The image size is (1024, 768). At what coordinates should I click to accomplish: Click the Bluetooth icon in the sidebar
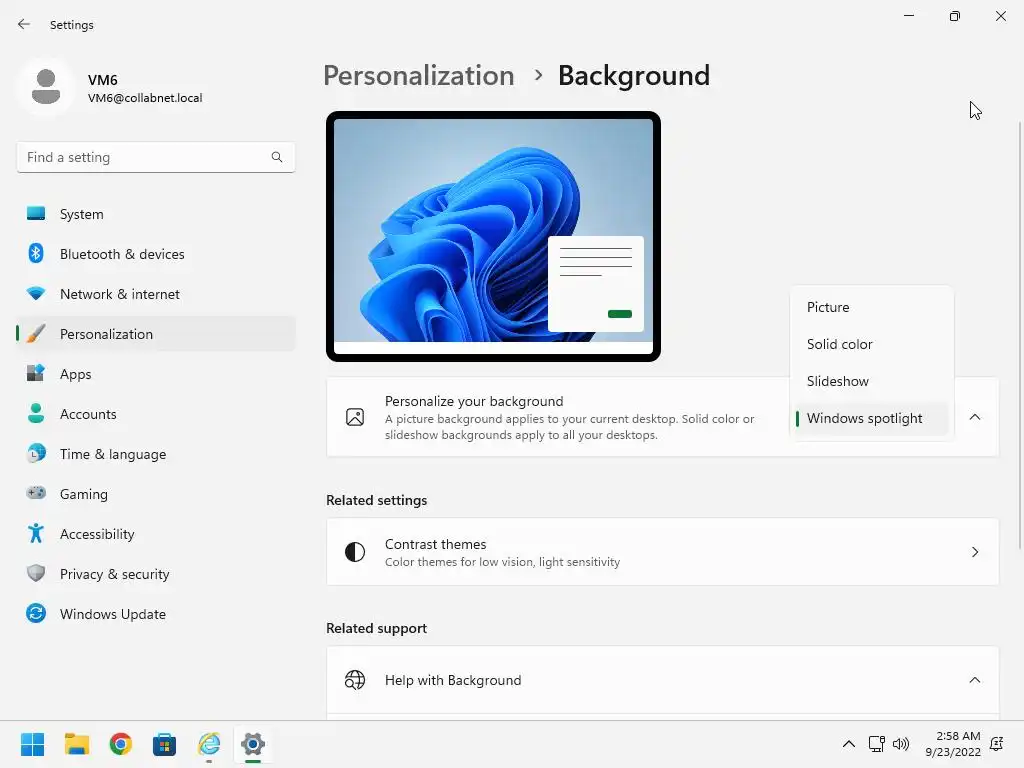point(36,253)
